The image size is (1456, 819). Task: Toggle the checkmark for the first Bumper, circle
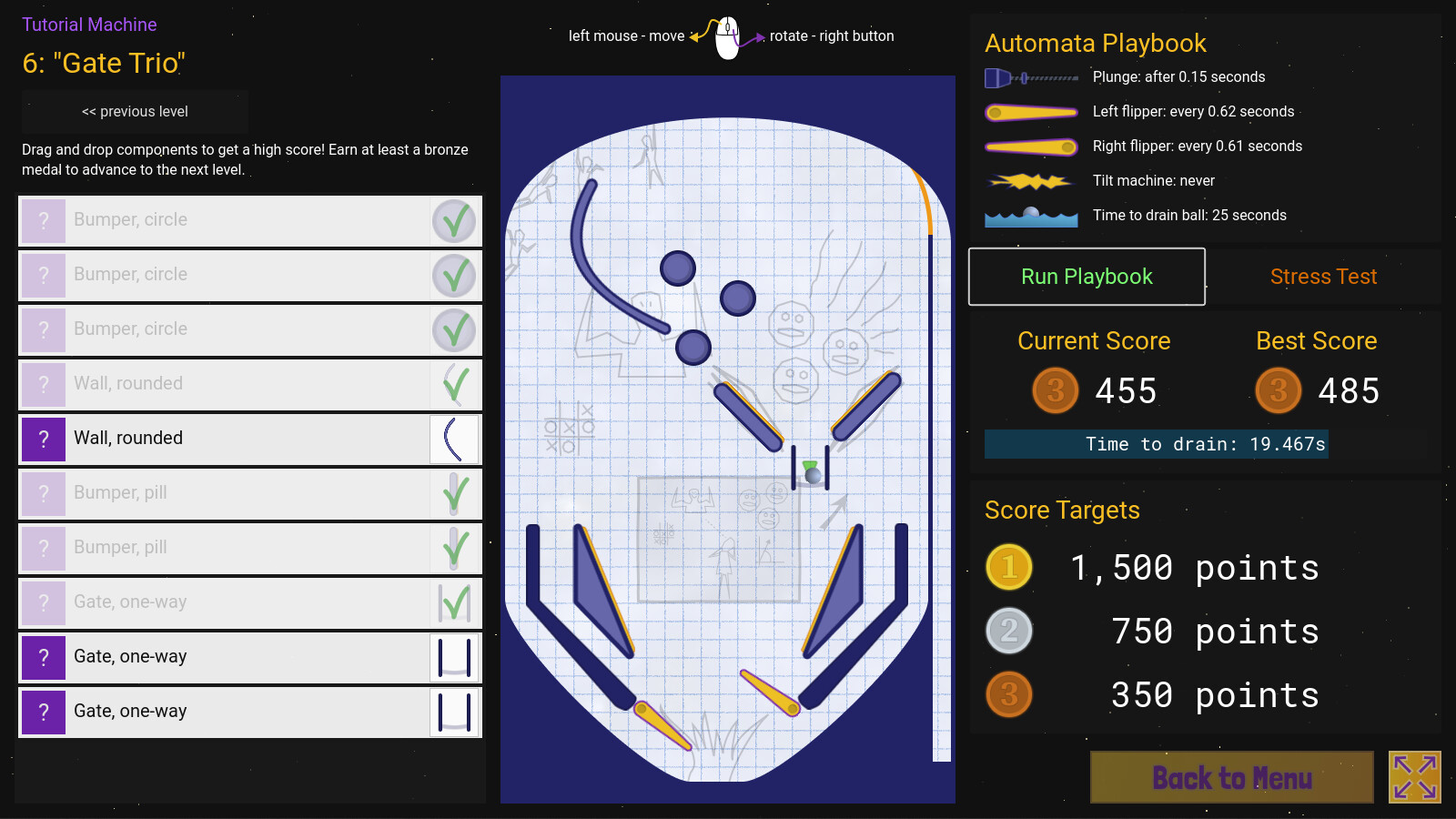point(455,220)
